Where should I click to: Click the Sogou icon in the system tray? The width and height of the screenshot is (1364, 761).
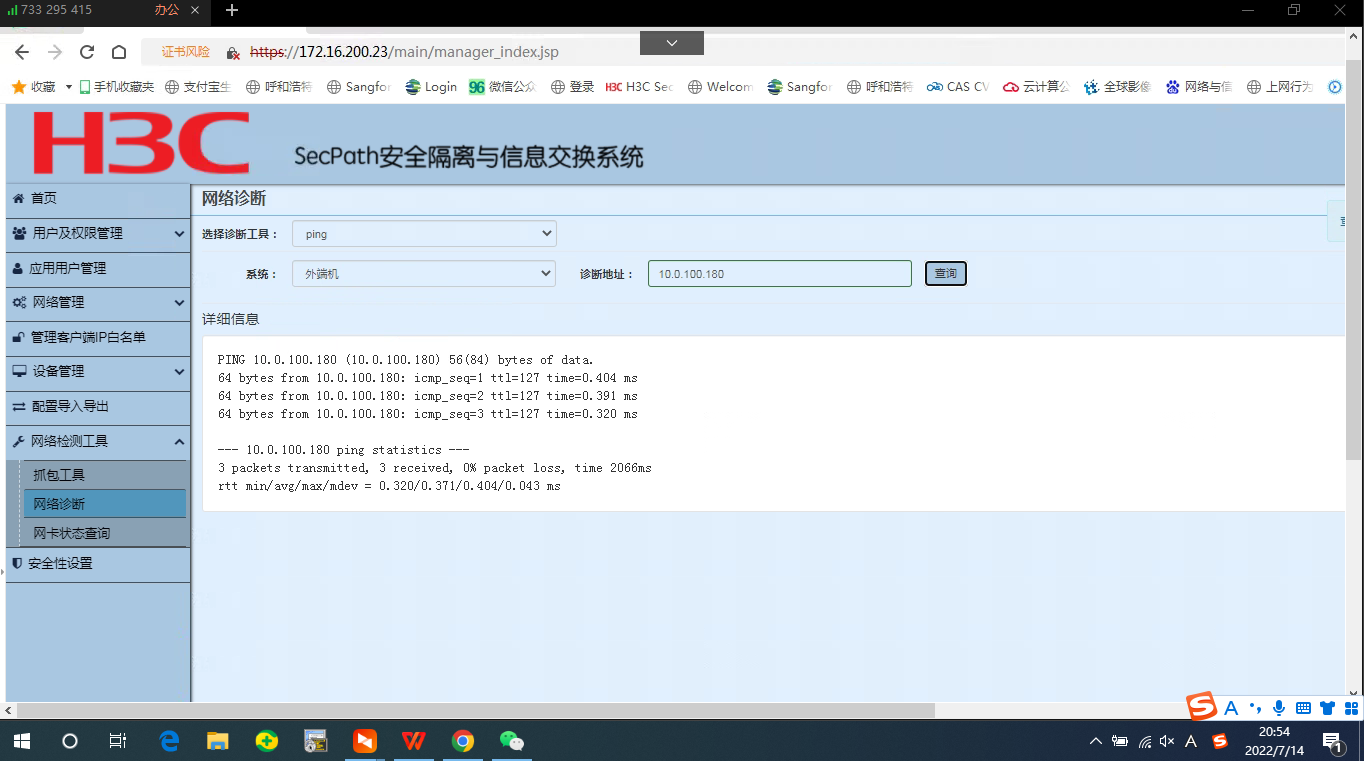[x=1219, y=741]
